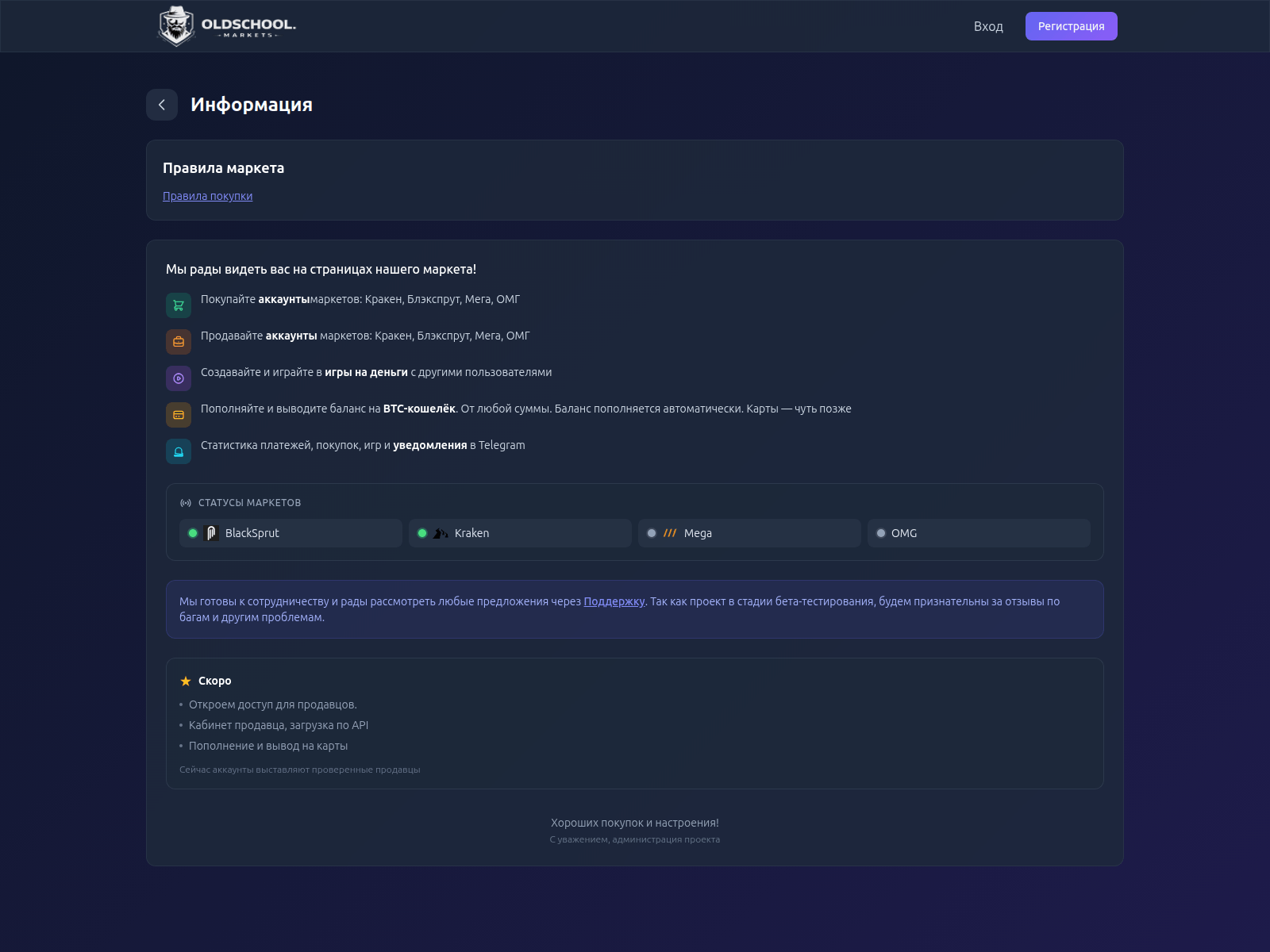Open the Правила покупки link

point(207,196)
